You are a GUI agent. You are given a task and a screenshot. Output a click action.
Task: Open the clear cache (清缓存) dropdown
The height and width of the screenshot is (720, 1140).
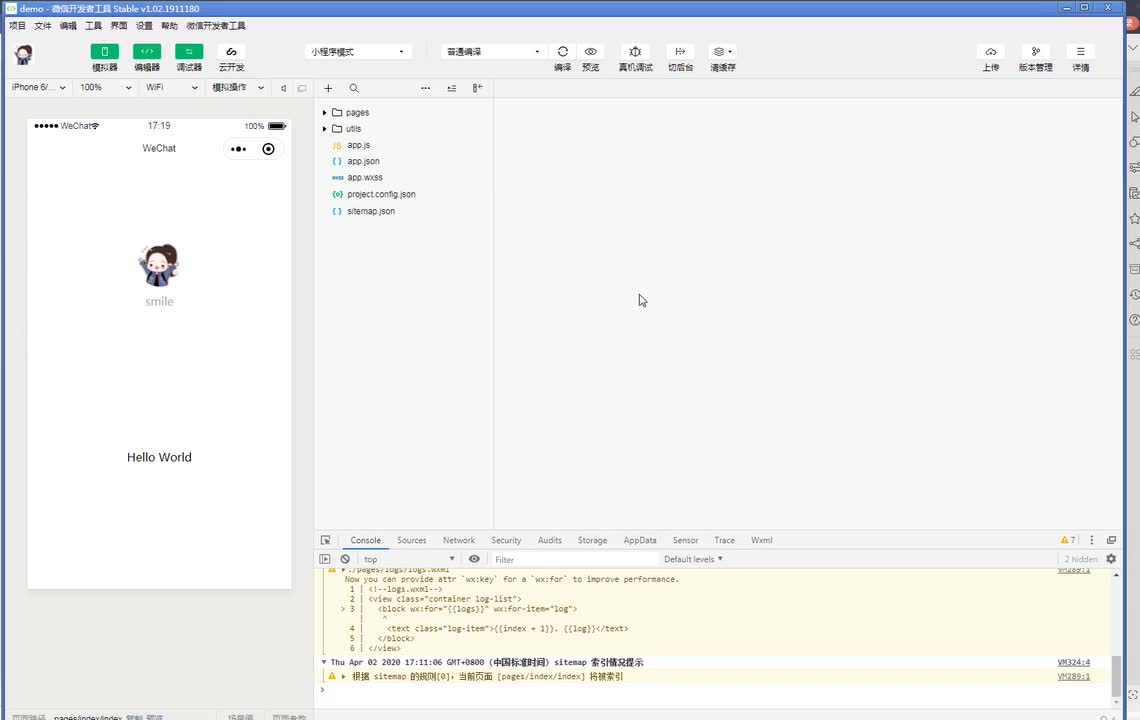pyautogui.click(x=723, y=52)
